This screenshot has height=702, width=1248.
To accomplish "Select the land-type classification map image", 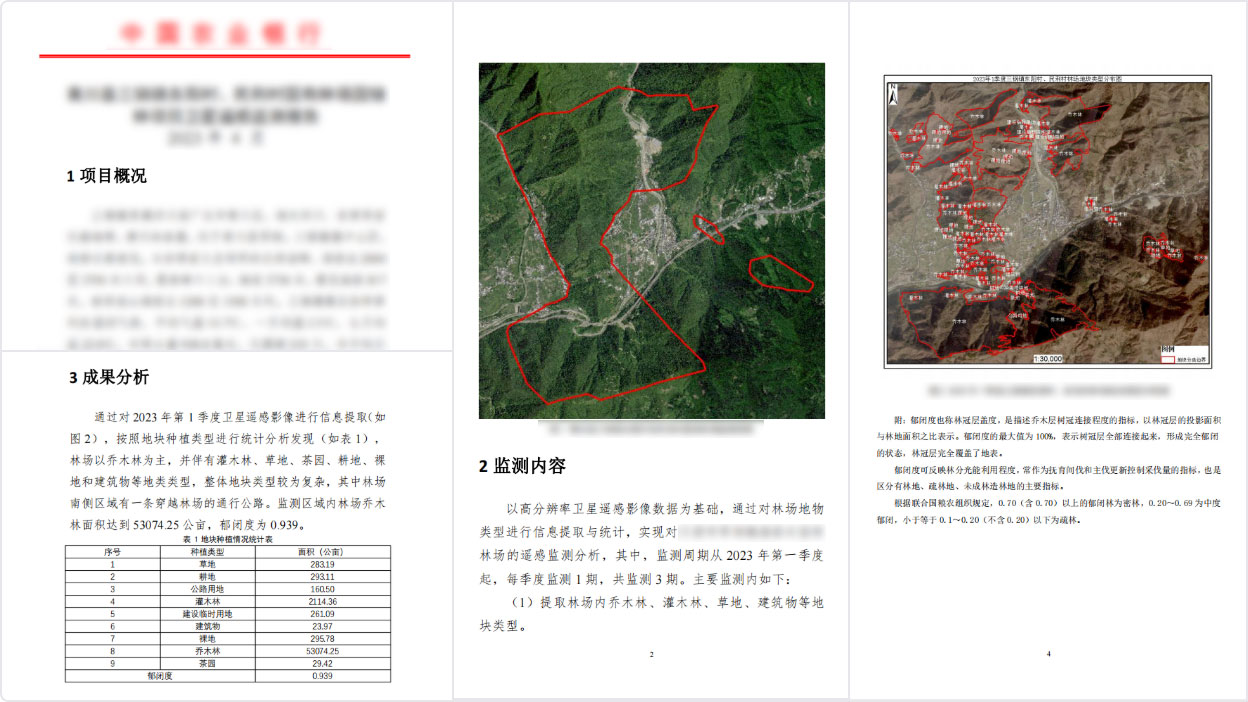I will 1048,221.
